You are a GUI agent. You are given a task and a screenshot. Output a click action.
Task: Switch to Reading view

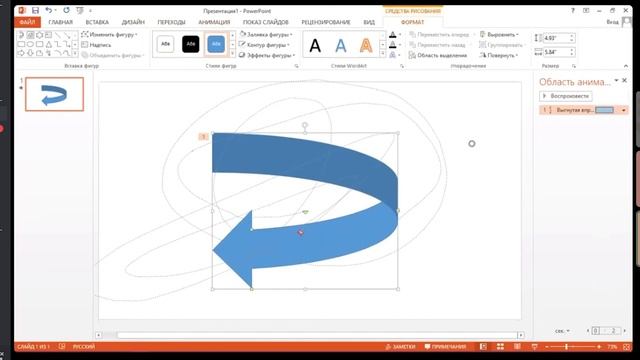click(x=517, y=347)
